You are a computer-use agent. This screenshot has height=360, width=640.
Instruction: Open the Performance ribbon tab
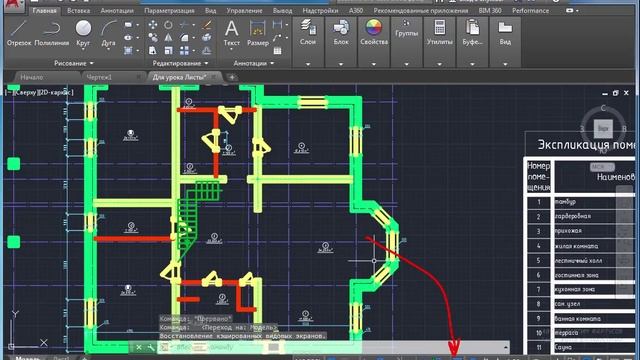click(x=530, y=11)
